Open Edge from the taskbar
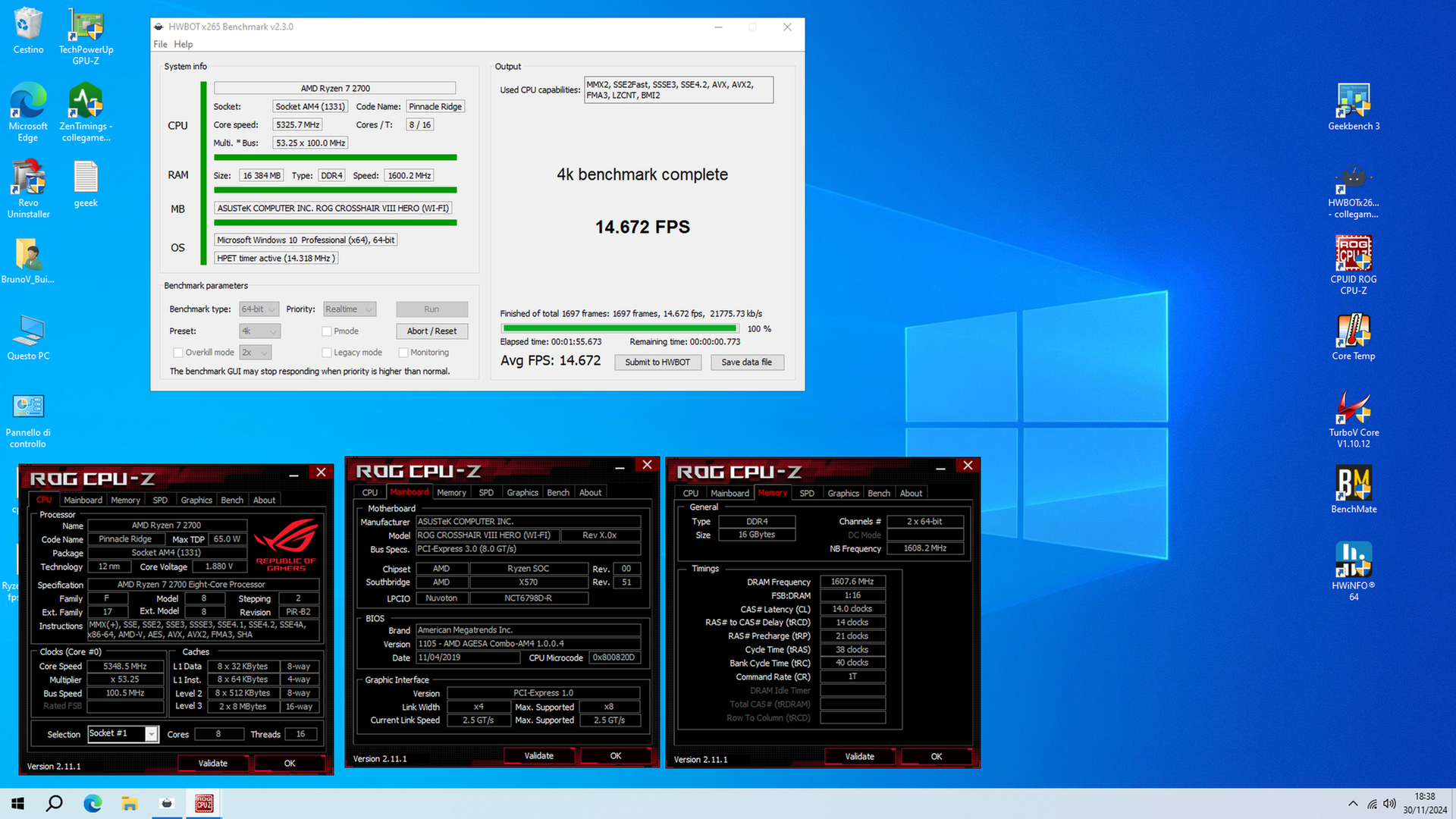This screenshot has width=1456, height=819. 93,803
